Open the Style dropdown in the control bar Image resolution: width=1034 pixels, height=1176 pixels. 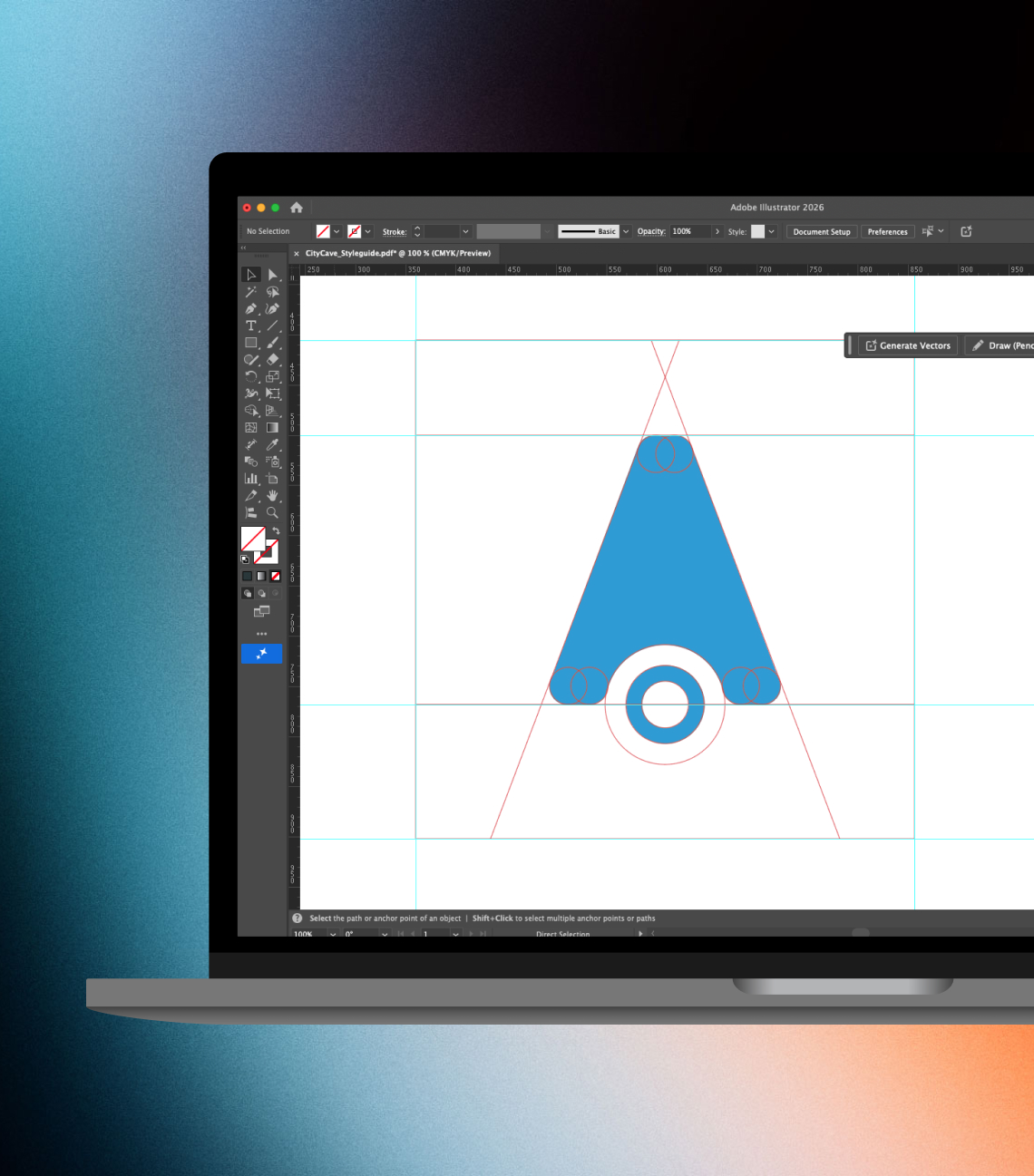pos(770,231)
